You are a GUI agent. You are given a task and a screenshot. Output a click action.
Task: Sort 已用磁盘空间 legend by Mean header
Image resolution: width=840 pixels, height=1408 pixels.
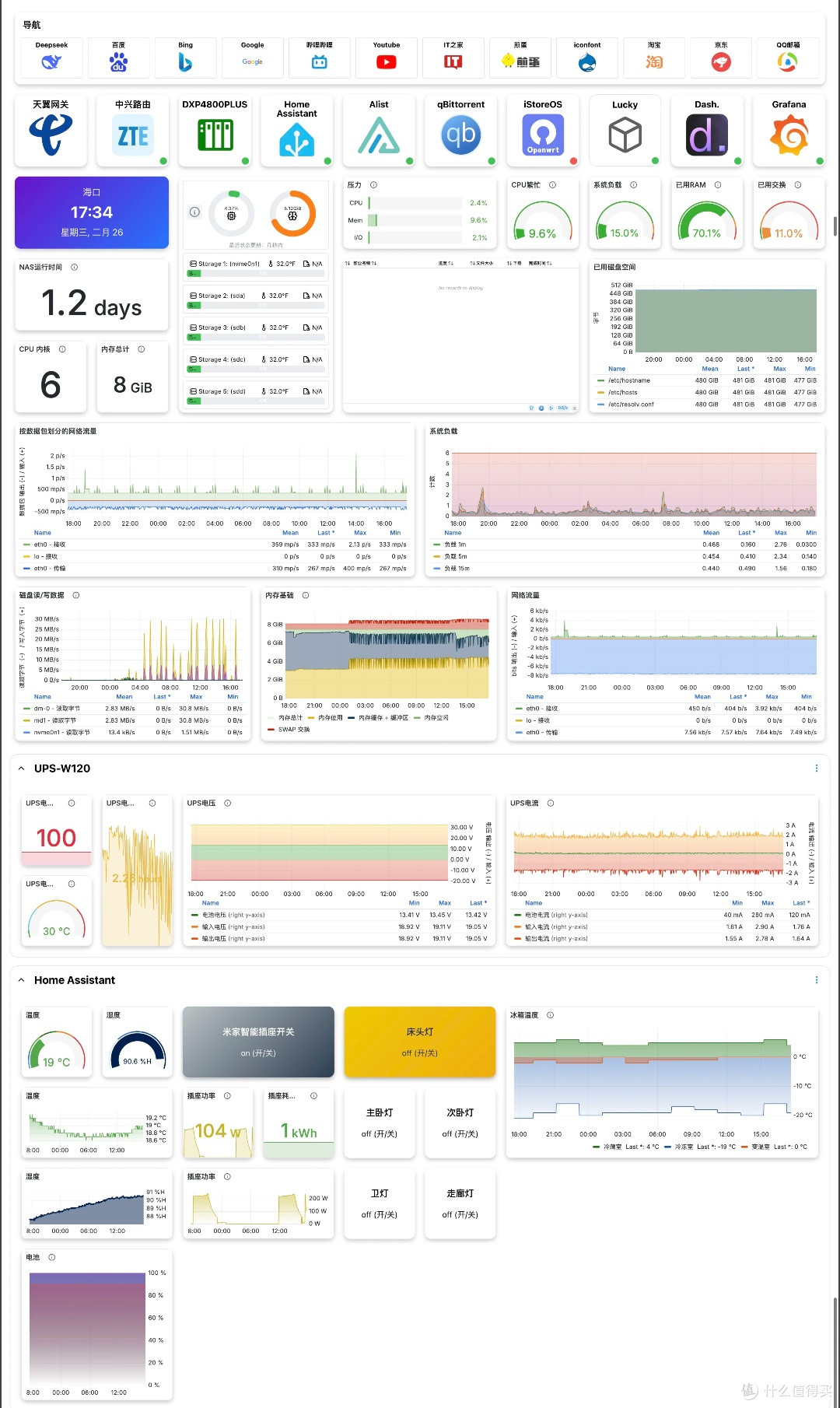[710, 369]
